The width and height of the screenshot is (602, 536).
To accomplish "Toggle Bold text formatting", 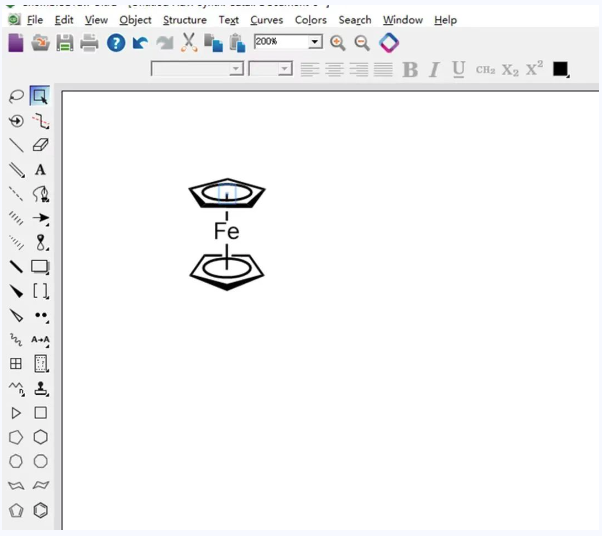I will 410,69.
